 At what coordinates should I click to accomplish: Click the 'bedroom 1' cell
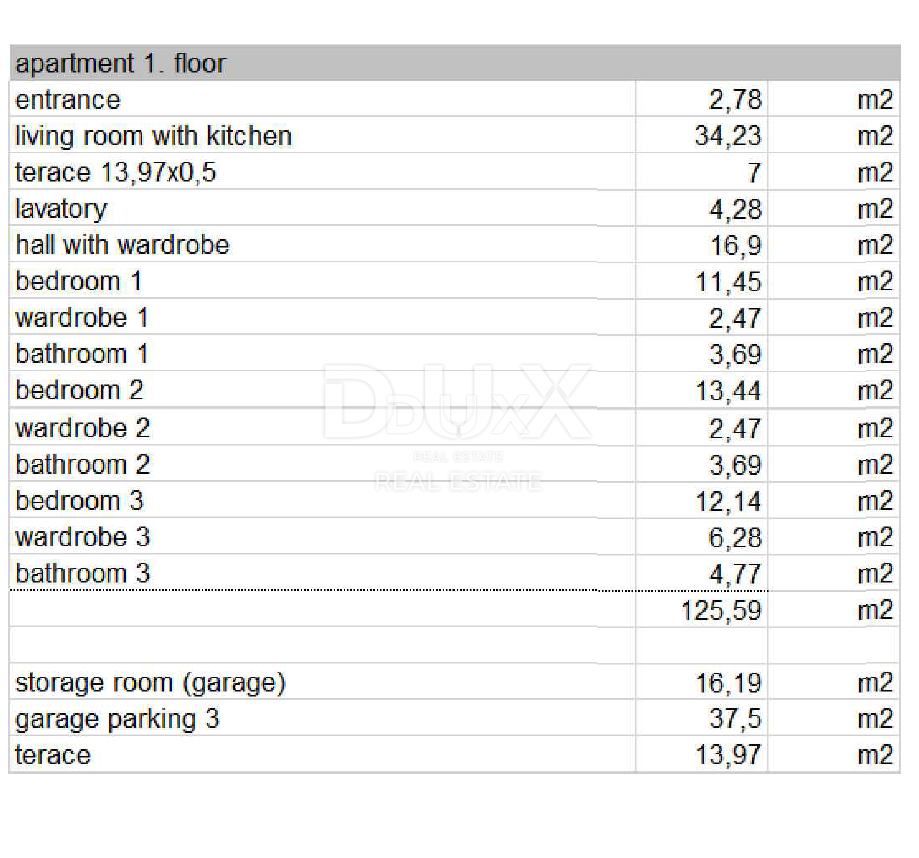pos(79,281)
